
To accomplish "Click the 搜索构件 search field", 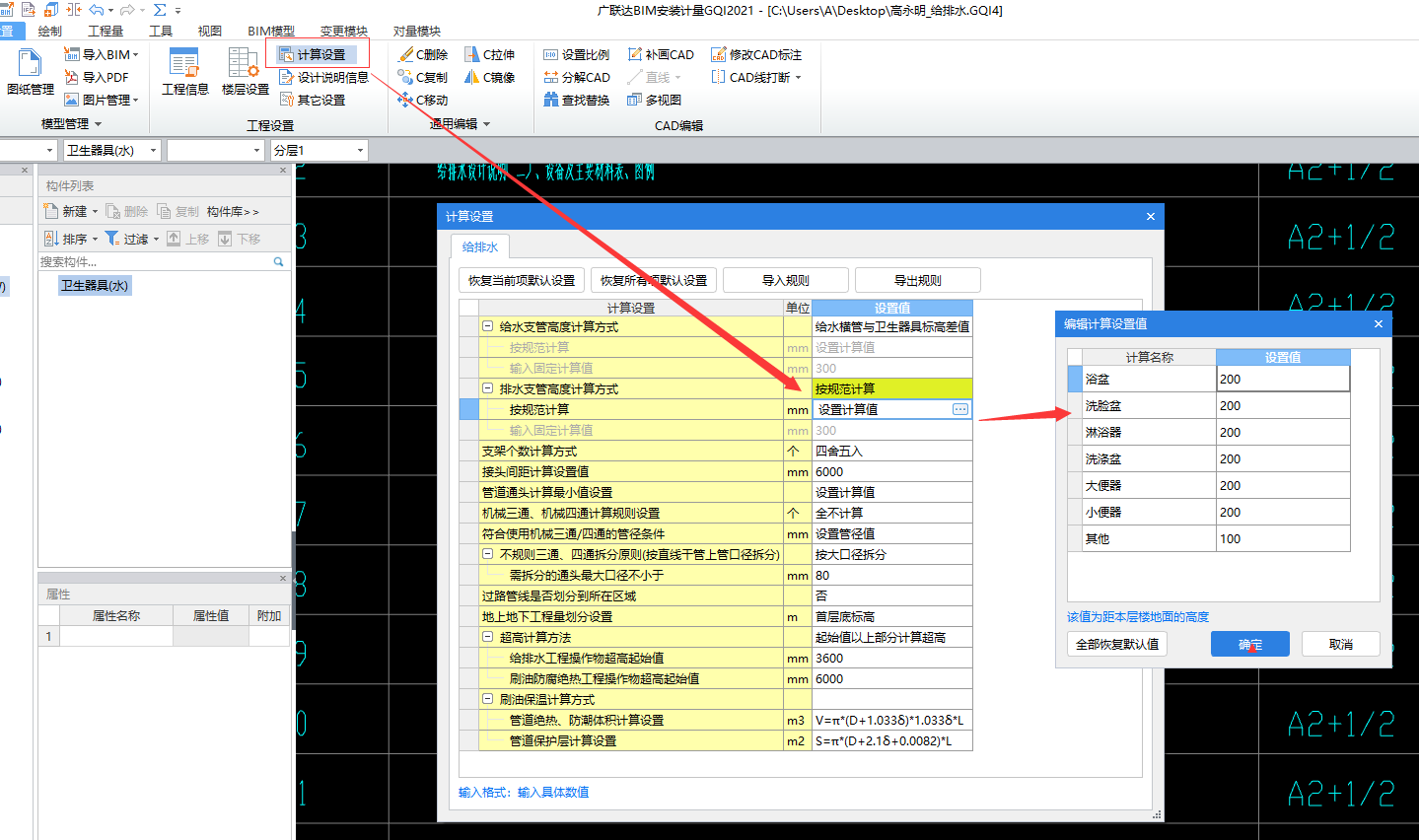I will pos(155,262).
